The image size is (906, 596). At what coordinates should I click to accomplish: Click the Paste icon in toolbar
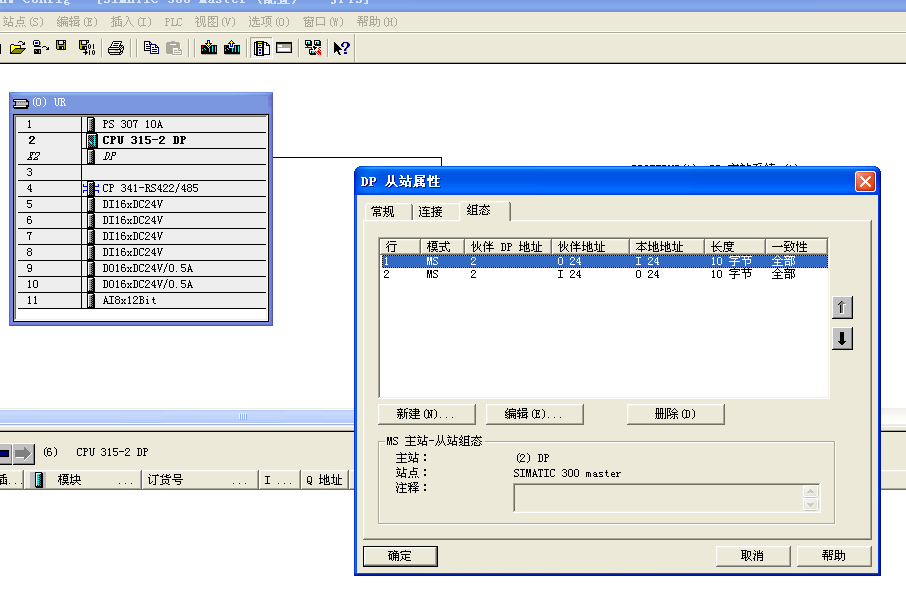pos(174,48)
